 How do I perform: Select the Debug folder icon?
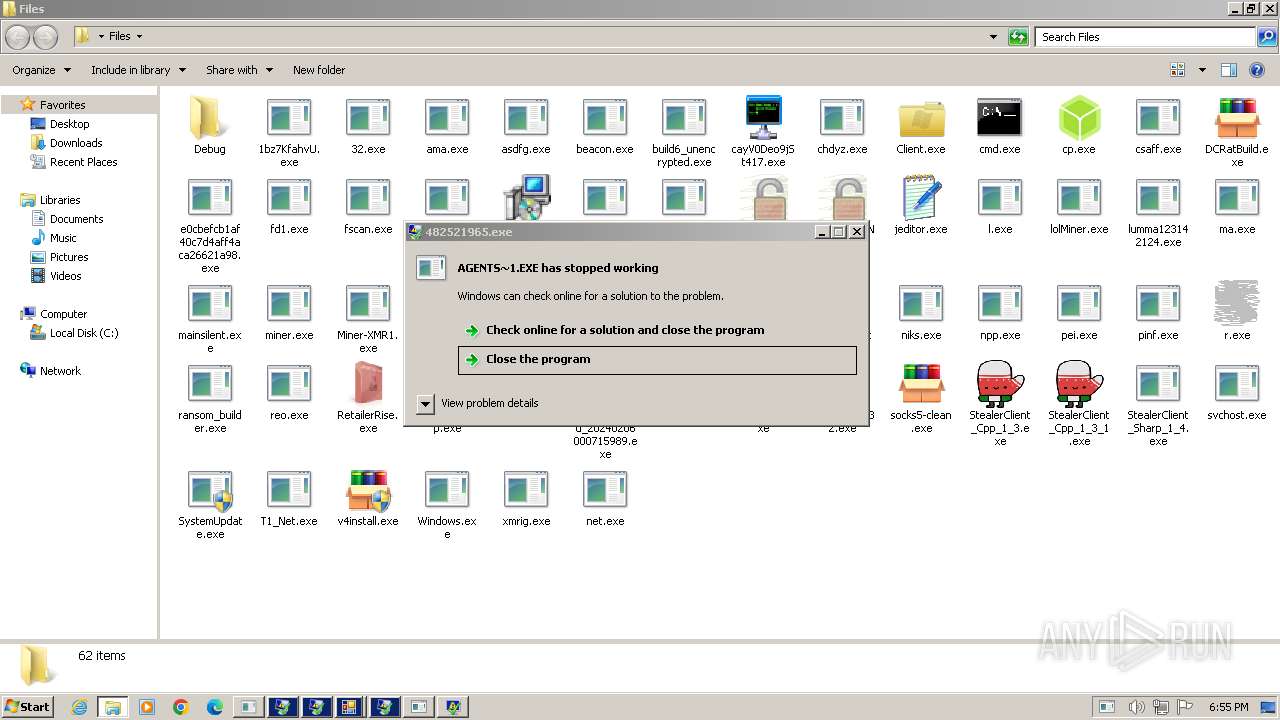[209, 118]
